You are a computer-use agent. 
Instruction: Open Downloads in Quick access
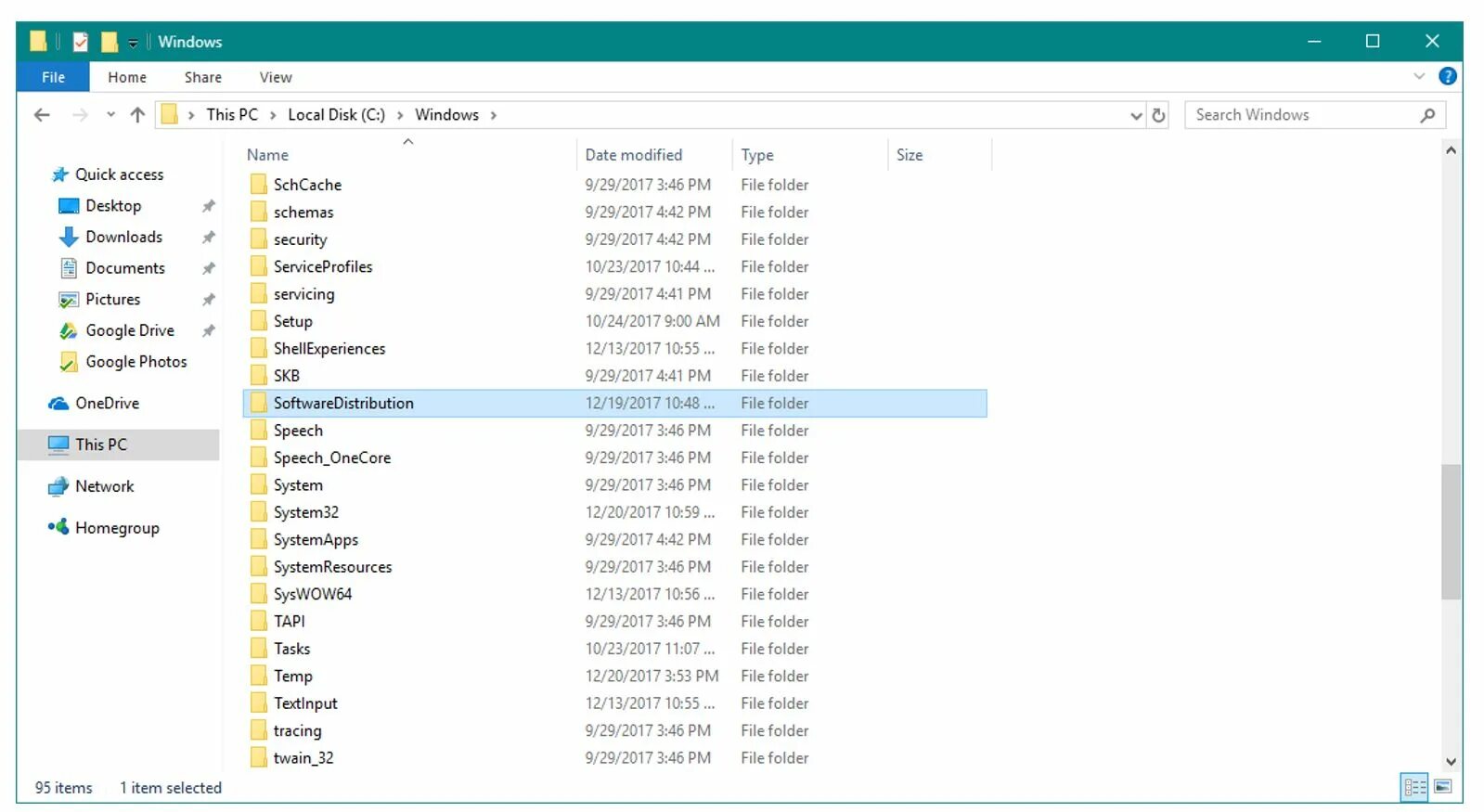click(x=123, y=238)
